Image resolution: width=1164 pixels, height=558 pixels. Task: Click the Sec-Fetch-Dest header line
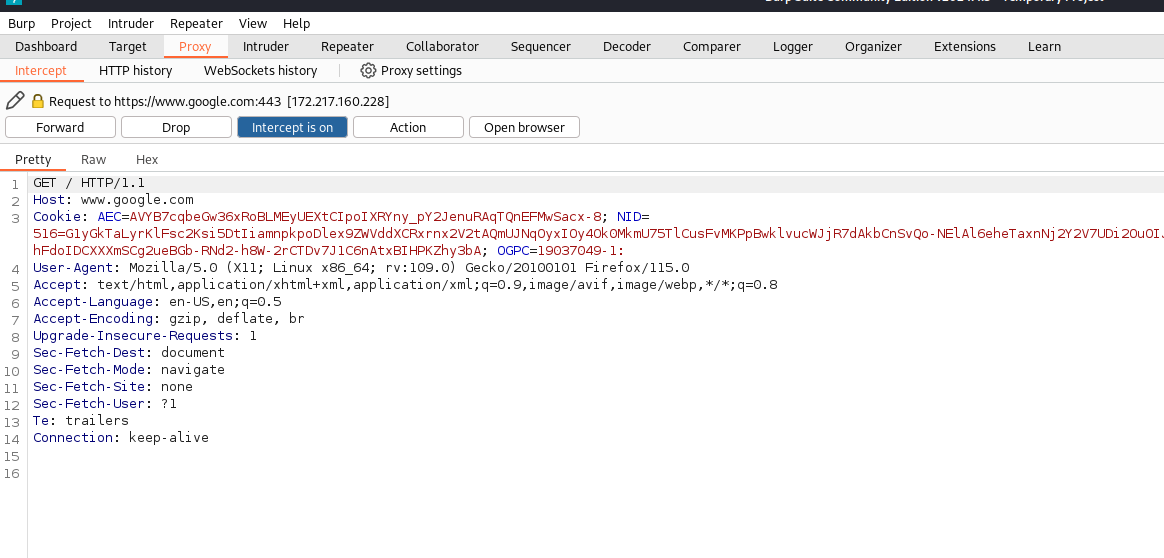tap(129, 353)
